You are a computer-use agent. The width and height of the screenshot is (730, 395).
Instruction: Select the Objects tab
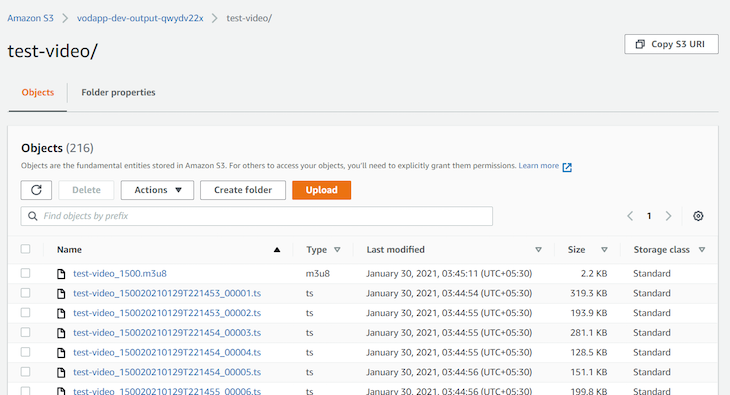point(38,92)
